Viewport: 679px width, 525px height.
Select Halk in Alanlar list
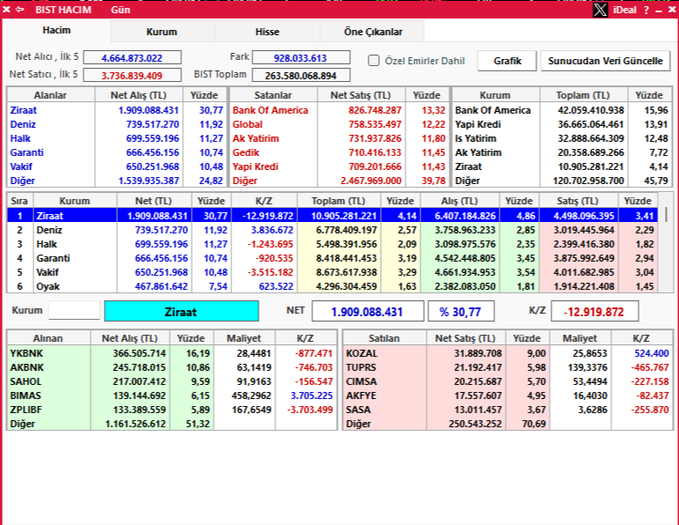click(20, 139)
